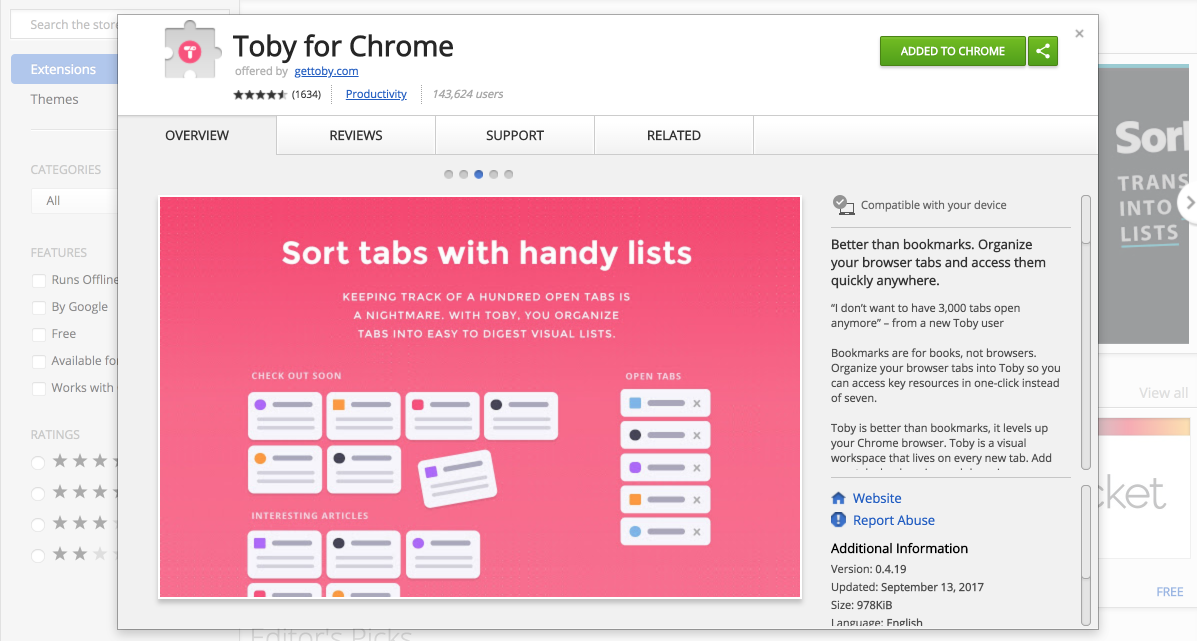Go to fifth screenshot carousel dot

(x=508, y=174)
